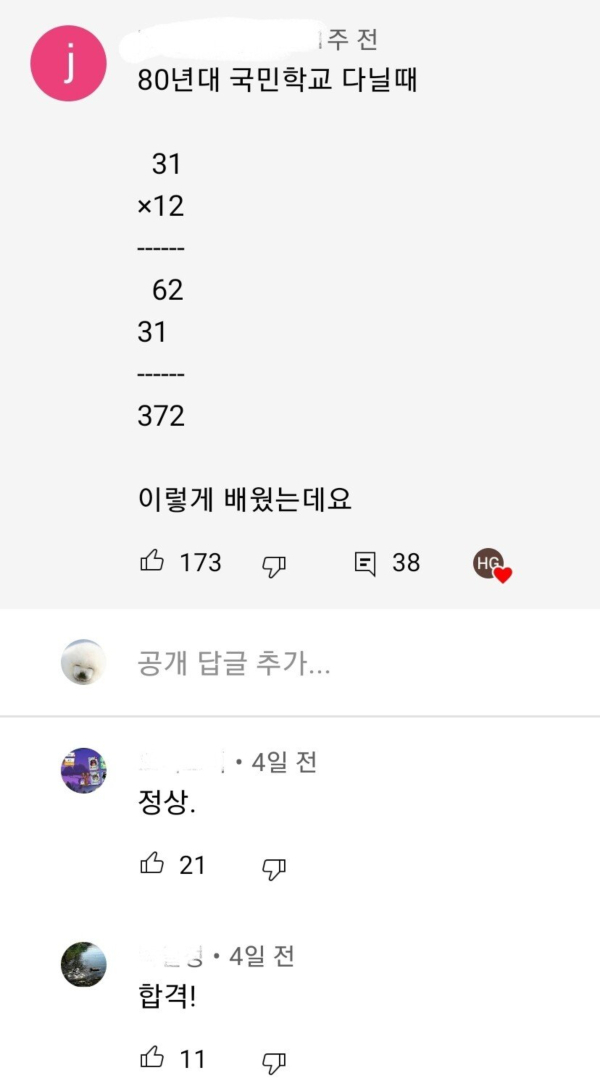Dislike the 정상. reply
This screenshot has width=600, height=1086.
273,868
